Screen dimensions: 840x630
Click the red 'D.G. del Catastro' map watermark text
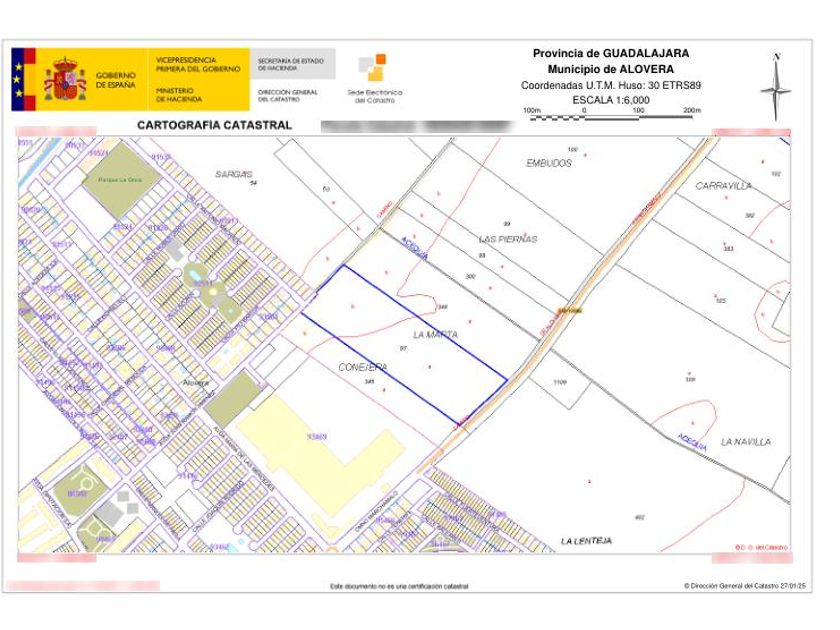coord(761,548)
